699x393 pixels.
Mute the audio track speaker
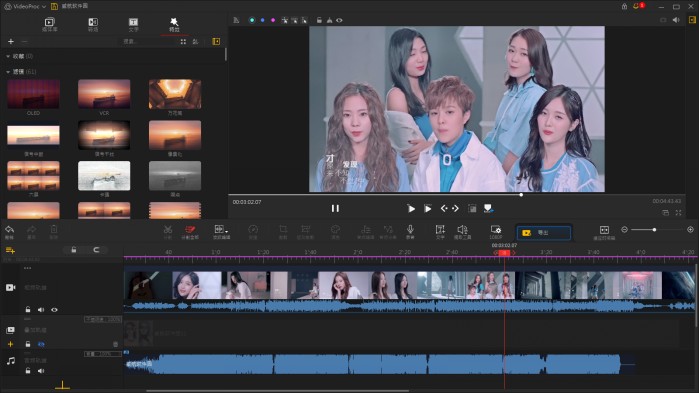tap(41, 371)
